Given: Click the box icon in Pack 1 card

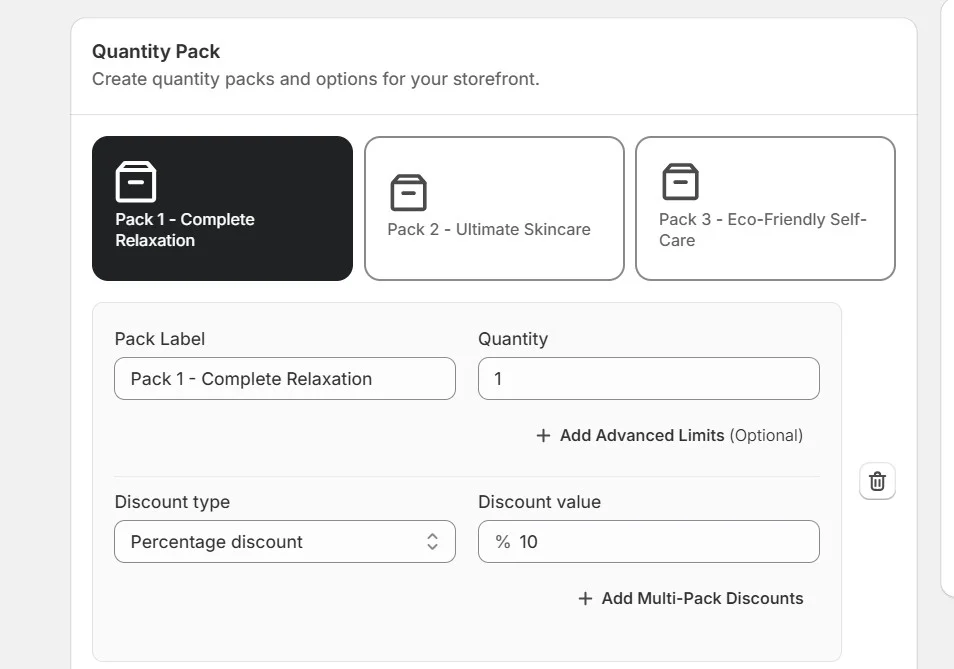Looking at the screenshot, I should (136, 181).
